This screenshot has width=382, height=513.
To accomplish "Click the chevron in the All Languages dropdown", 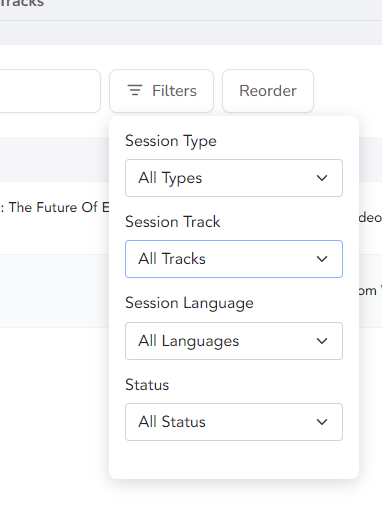I will (322, 341).
